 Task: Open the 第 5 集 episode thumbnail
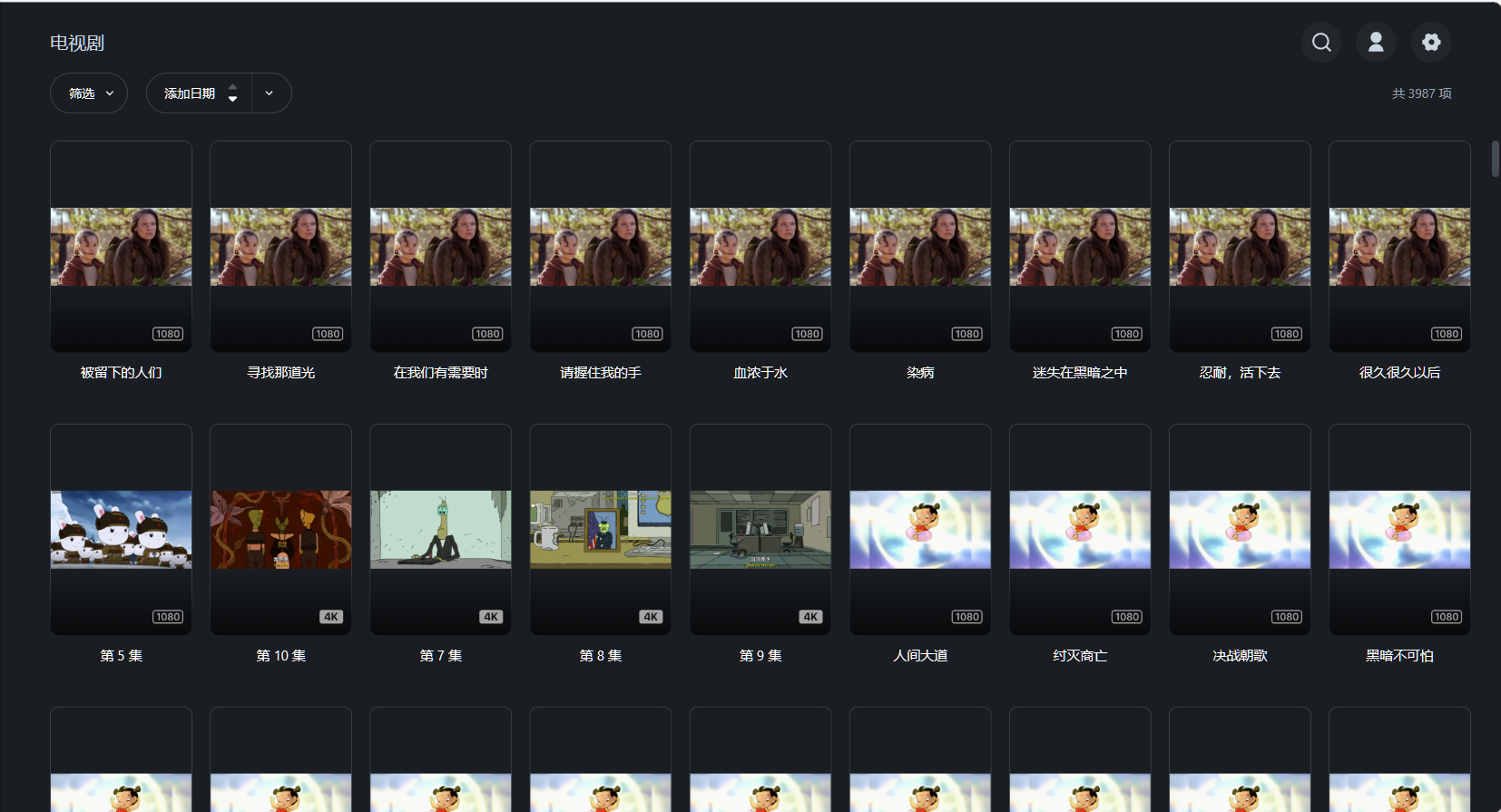(x=121, y=530)
